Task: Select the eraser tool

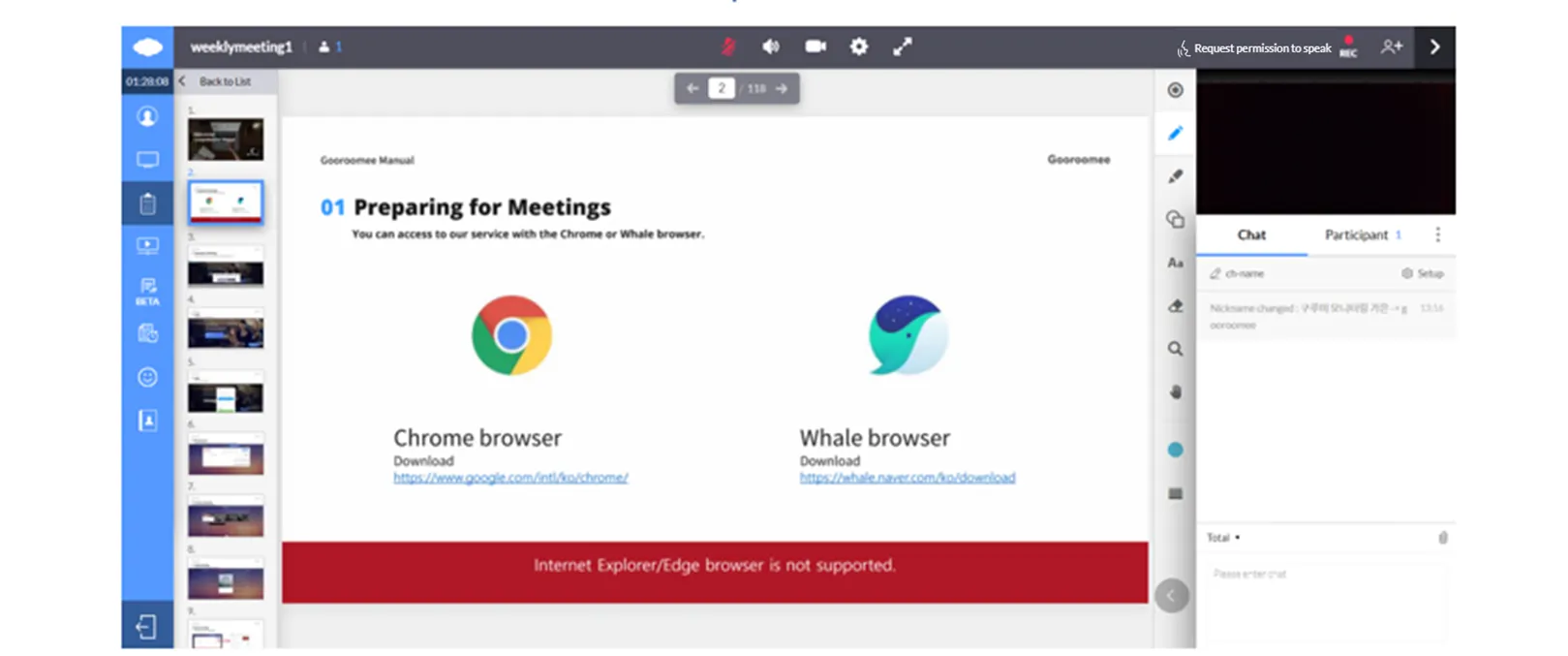Action: point(1176,306)
